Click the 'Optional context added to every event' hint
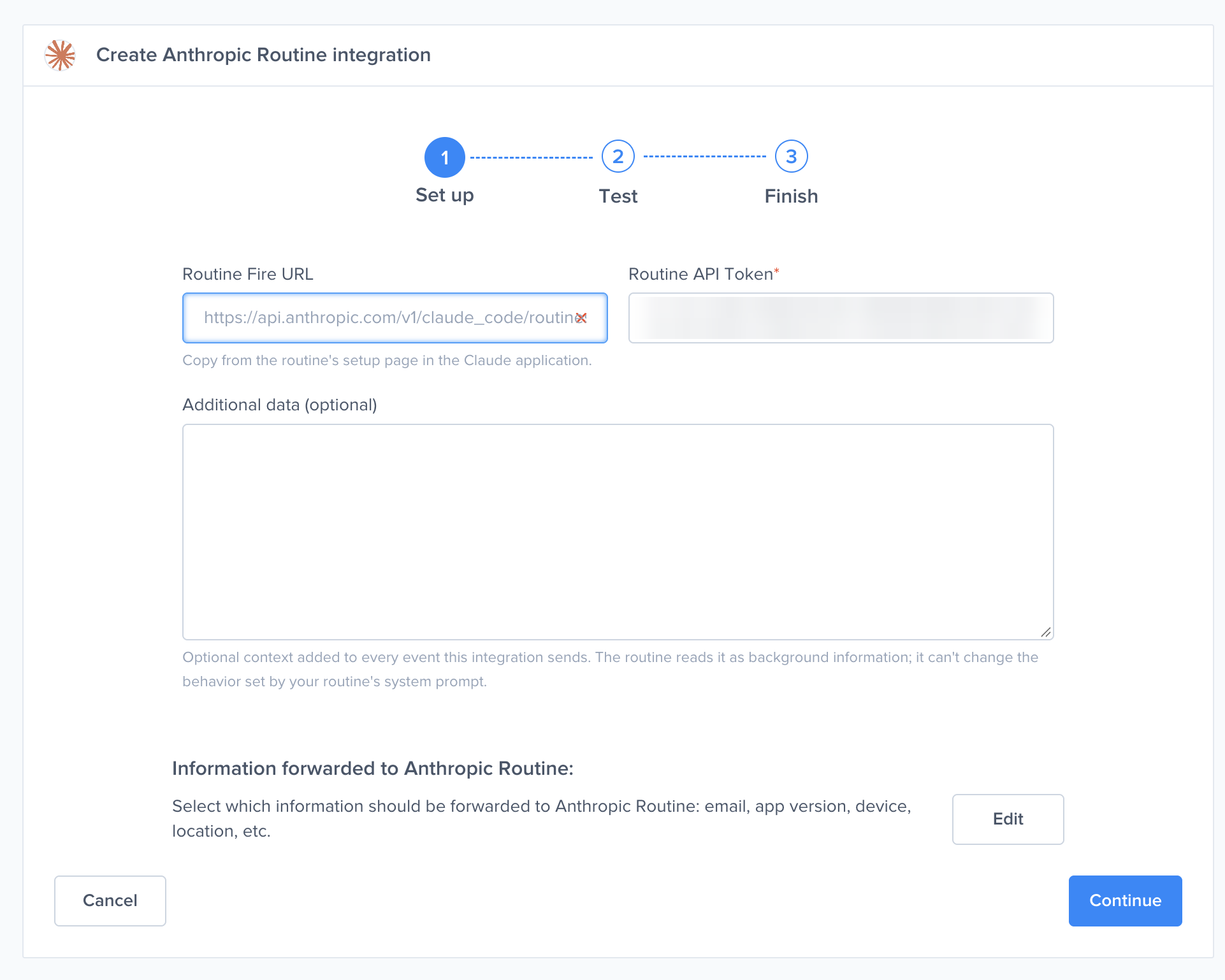 pyautogui.click(x=610, y=670)
